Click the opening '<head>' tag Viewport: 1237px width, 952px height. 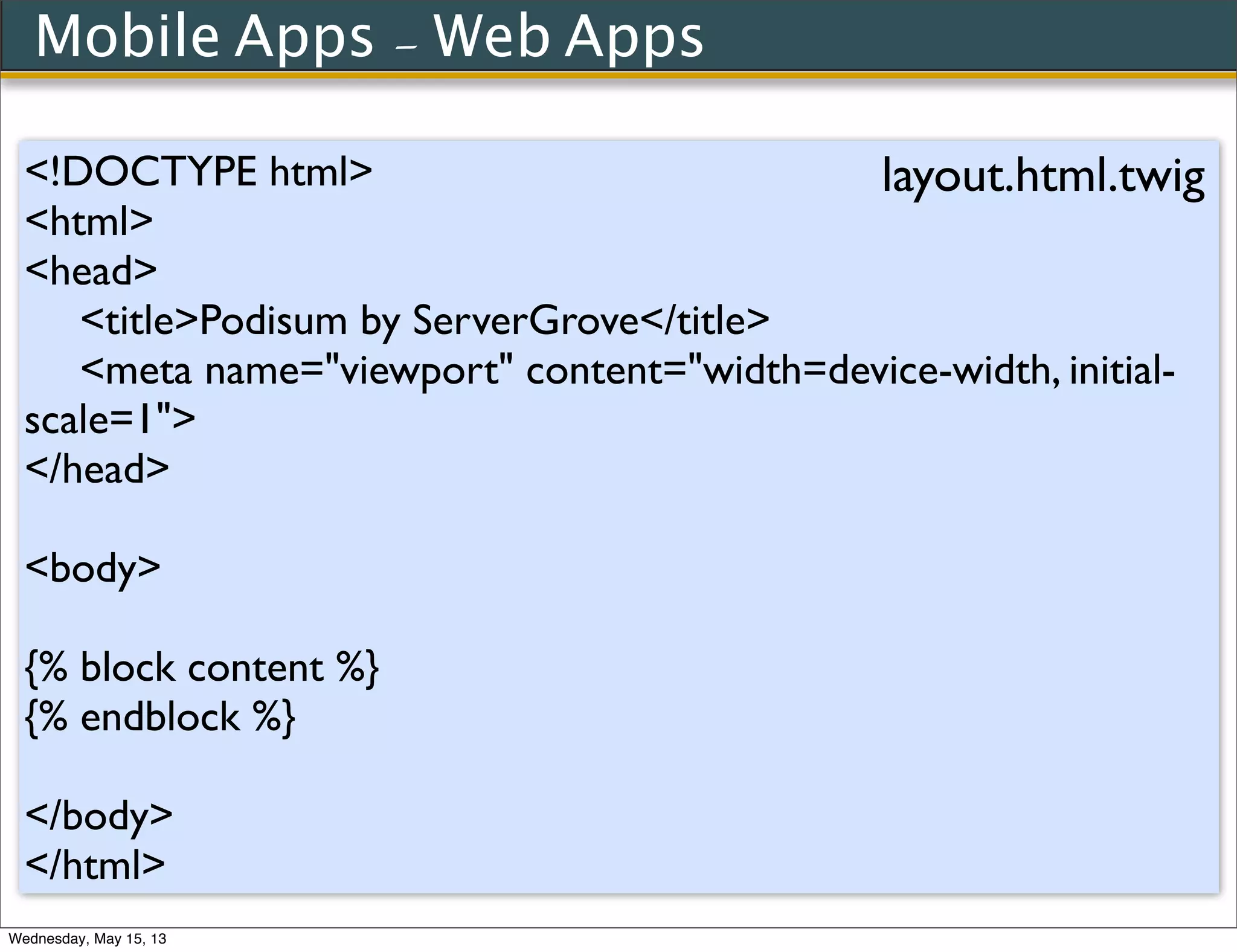(x=91, y=271)
